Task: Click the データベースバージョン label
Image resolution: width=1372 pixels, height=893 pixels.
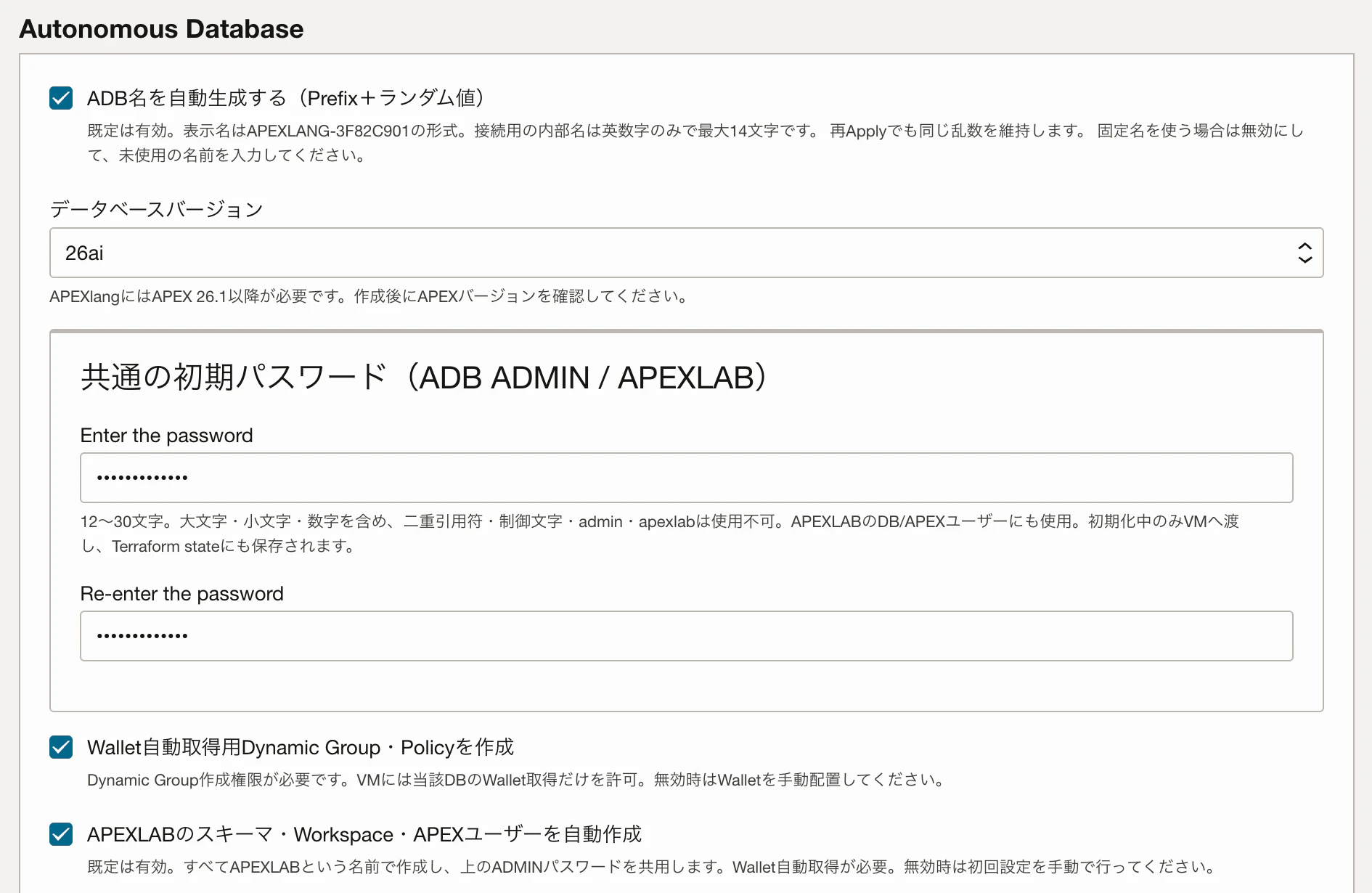Action: pos(156,209)
